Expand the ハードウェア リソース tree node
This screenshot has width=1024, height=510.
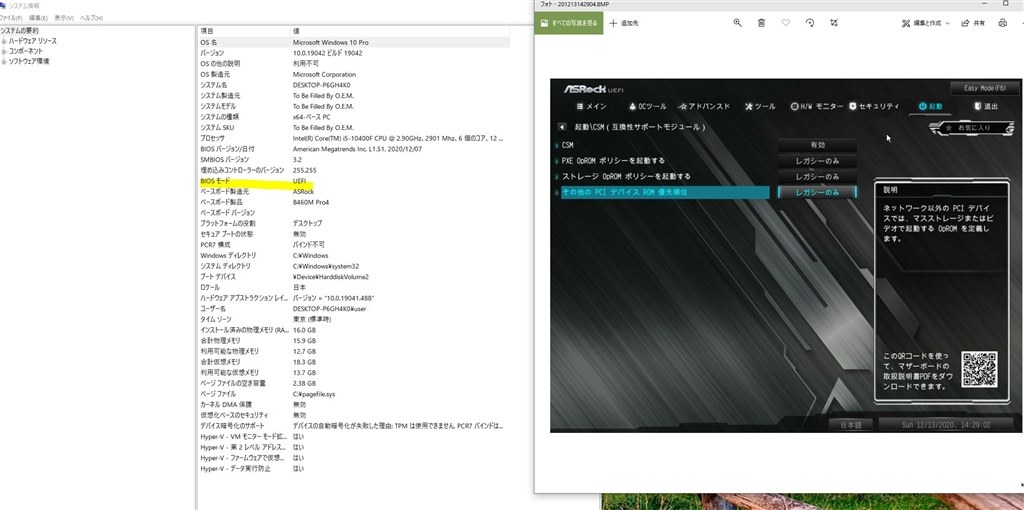(4, 41)
